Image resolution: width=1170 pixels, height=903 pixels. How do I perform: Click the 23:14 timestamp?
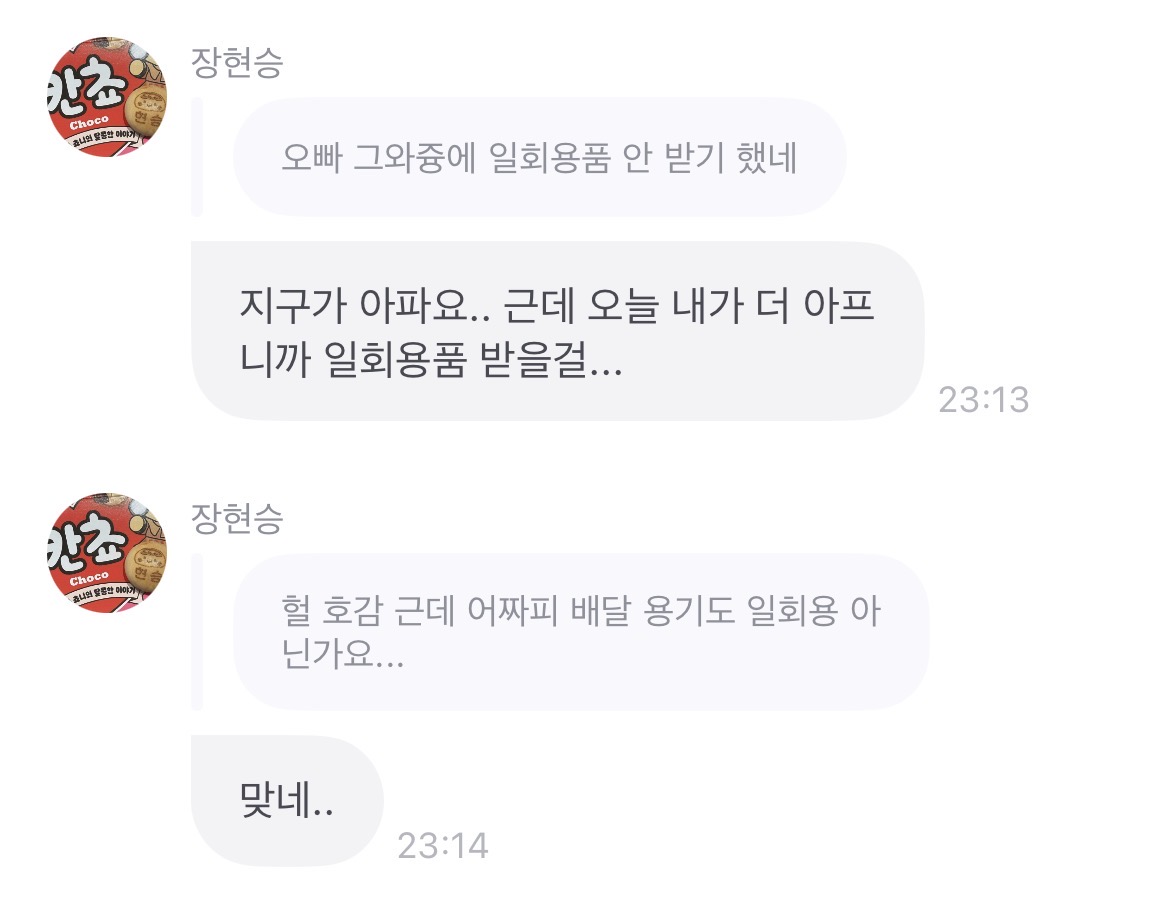tap(442, 846)
